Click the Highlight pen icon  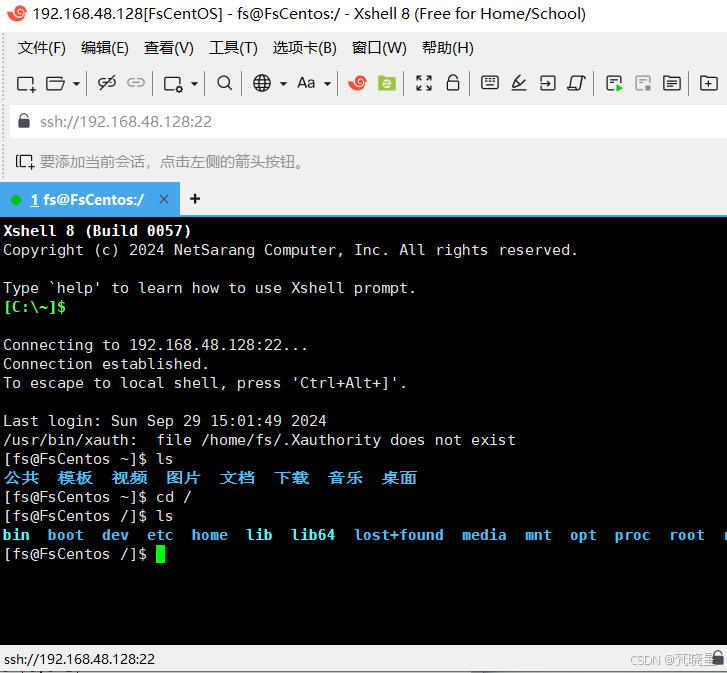click(519, 83)
